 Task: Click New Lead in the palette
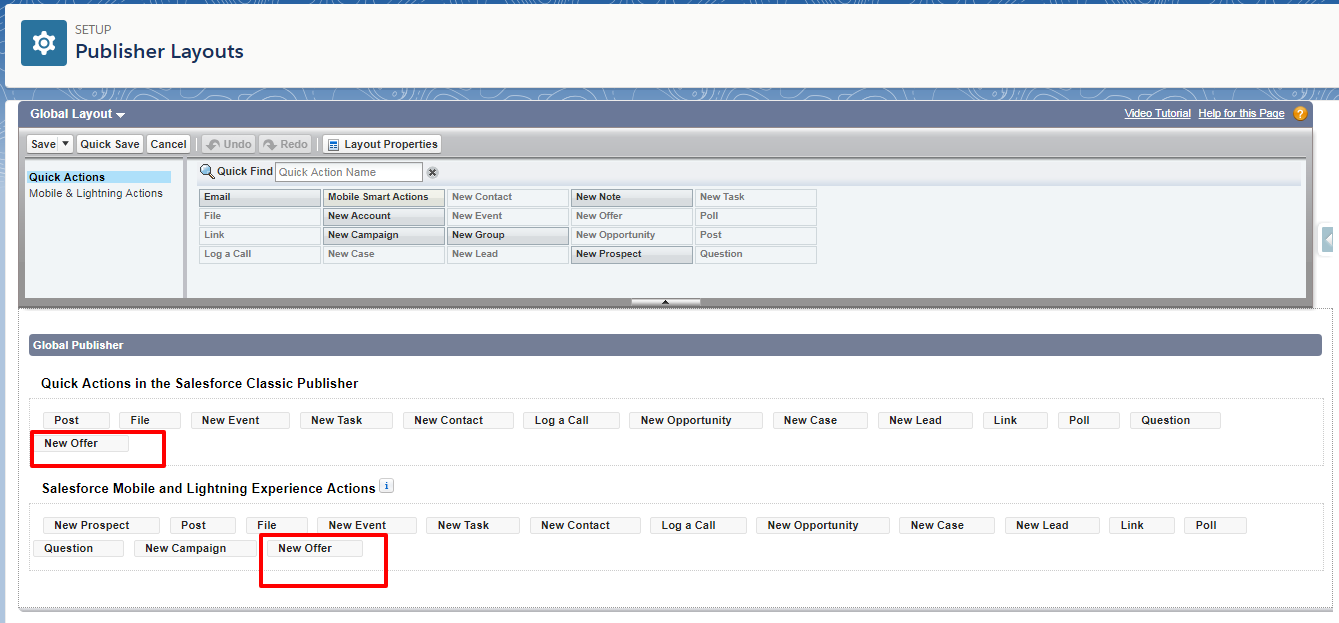(508, 254)
